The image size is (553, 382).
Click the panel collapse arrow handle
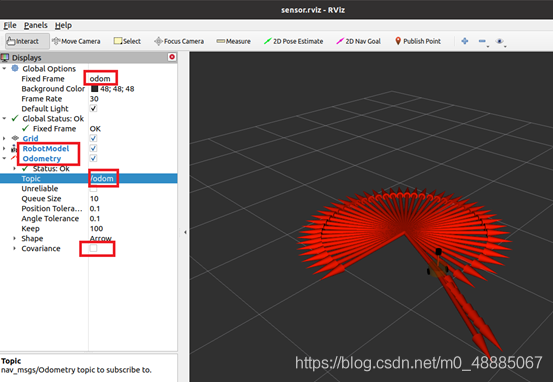186,232
